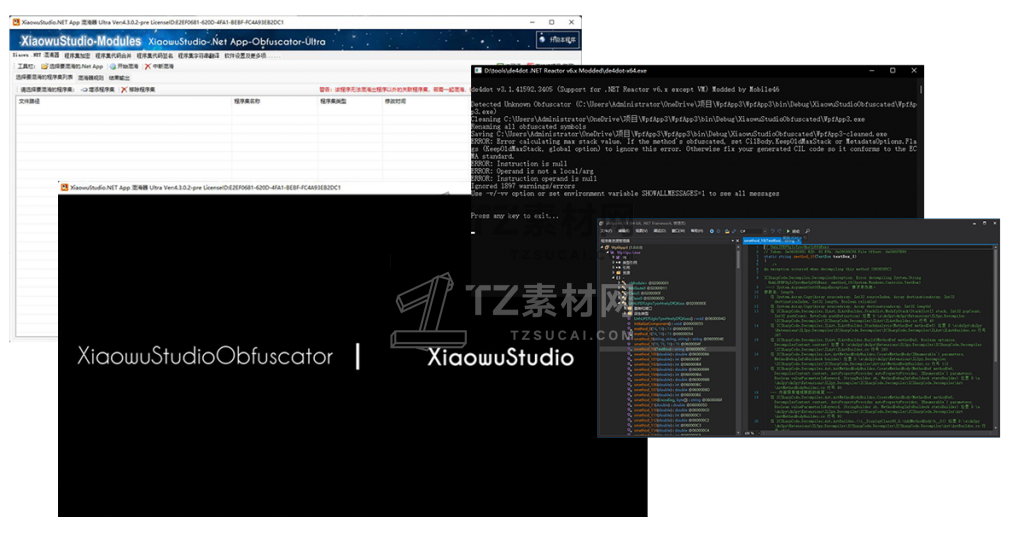1024x546 pixels.
Task: Switch to 选择要混淆的程序集列表 sub-tab
Action: click(x=44, y=77)
